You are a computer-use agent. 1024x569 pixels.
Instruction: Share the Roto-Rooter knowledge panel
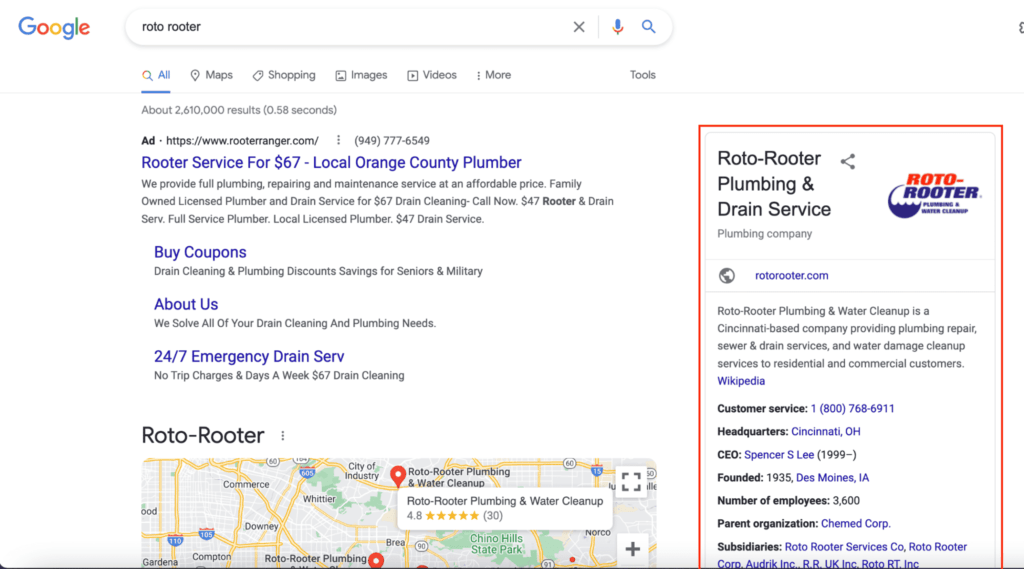pos(848,161)
